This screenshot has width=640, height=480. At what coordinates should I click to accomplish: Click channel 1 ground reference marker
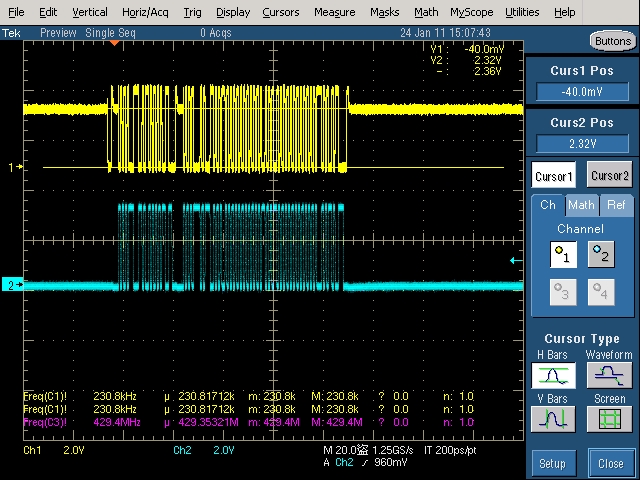click(16, 167)
